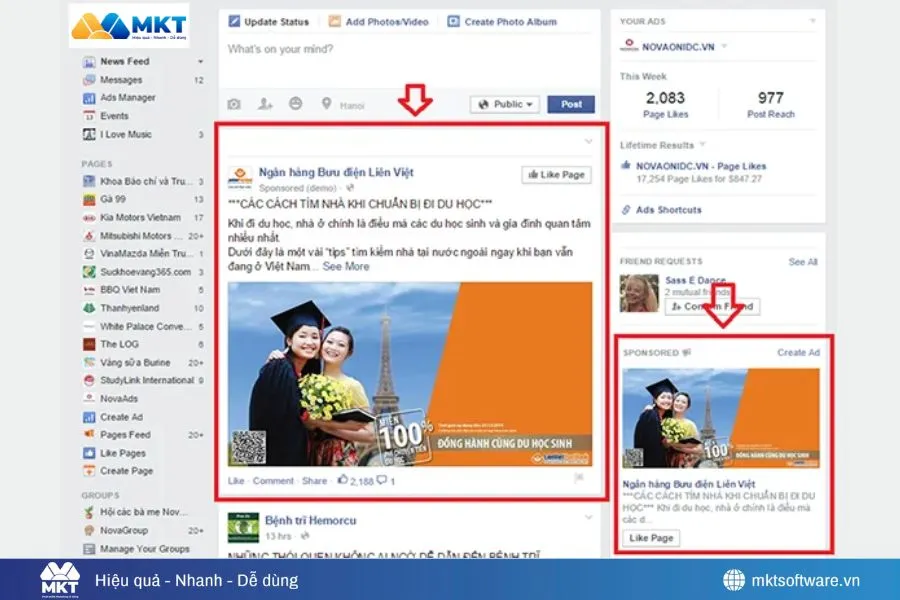
Task: Open the emoji feeling icon in composer
Action: coord(295,104)
